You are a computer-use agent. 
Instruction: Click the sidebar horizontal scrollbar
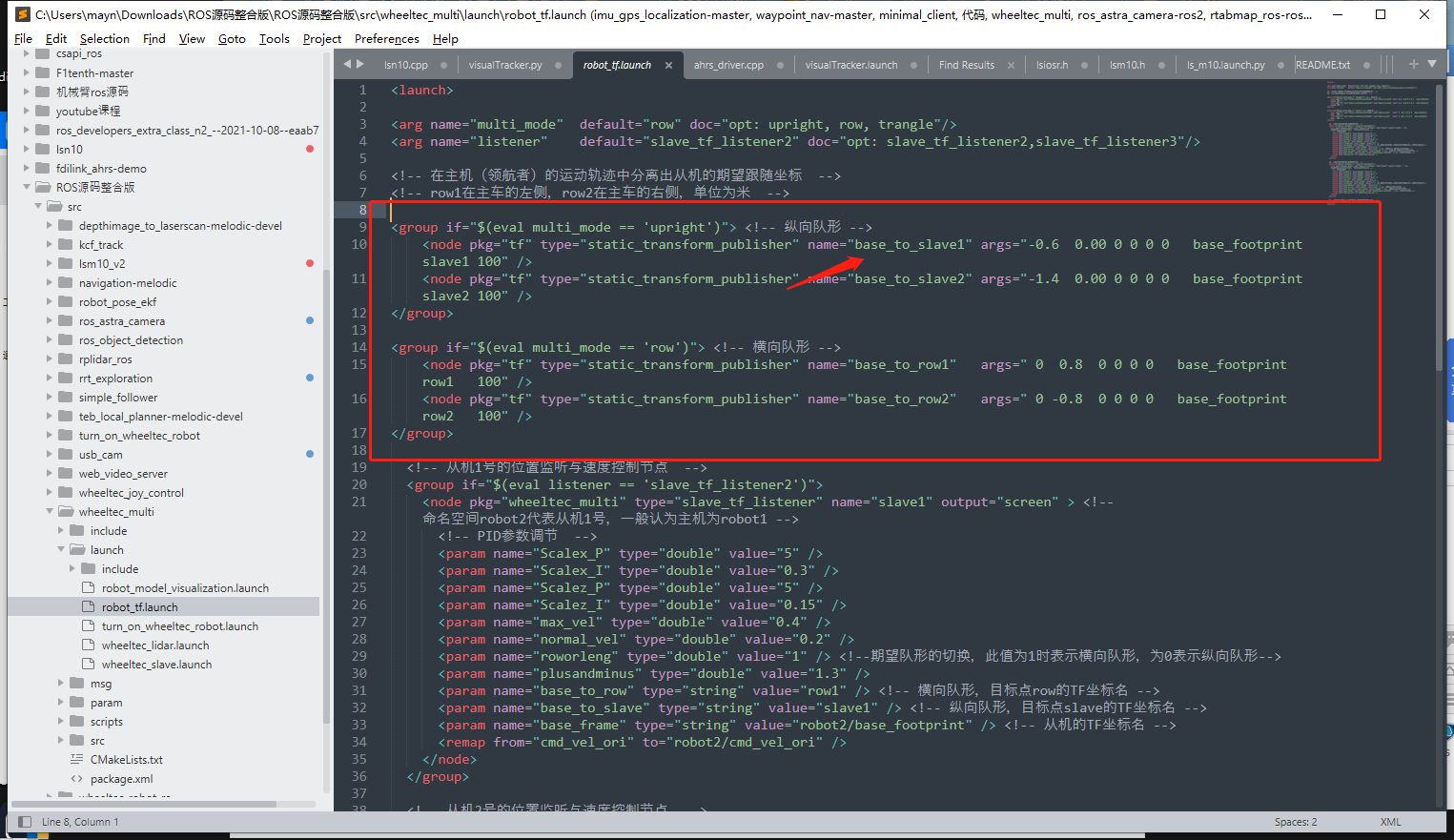click(x=143, y=804)
